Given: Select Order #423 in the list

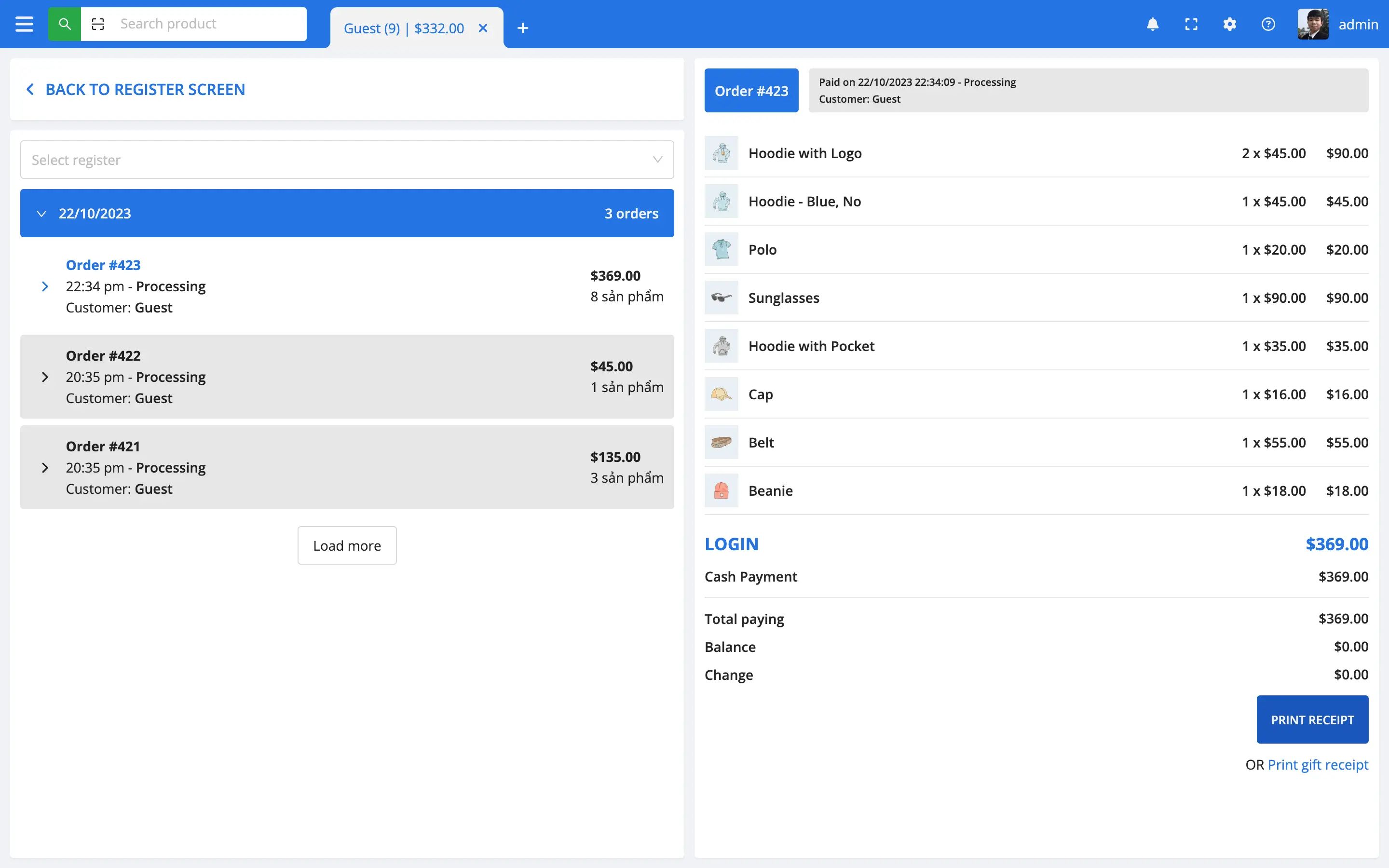Looking at the screenshot, I should pos(103,265).
